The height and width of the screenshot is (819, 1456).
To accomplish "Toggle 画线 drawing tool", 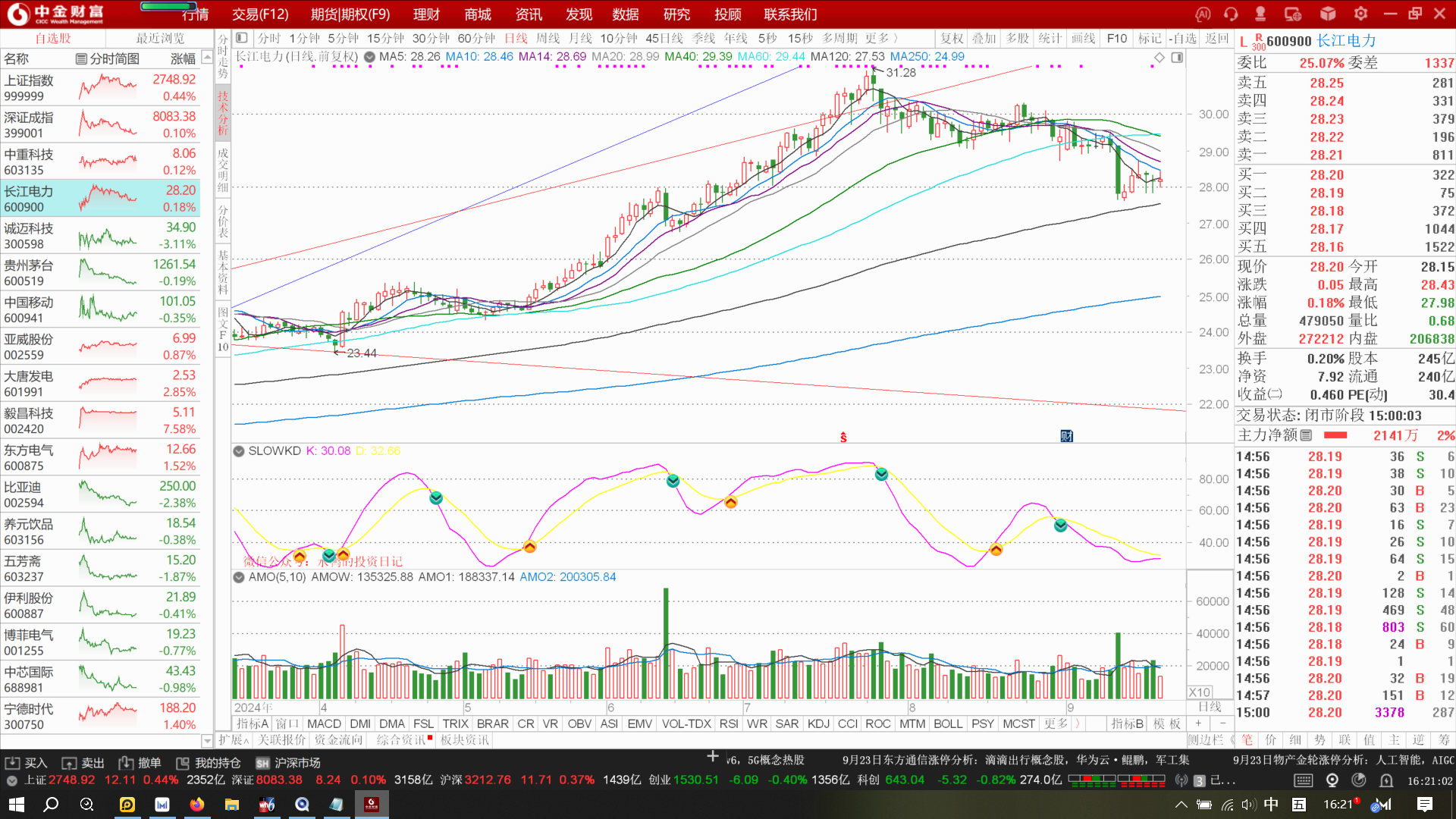I will click(1083, 38).
